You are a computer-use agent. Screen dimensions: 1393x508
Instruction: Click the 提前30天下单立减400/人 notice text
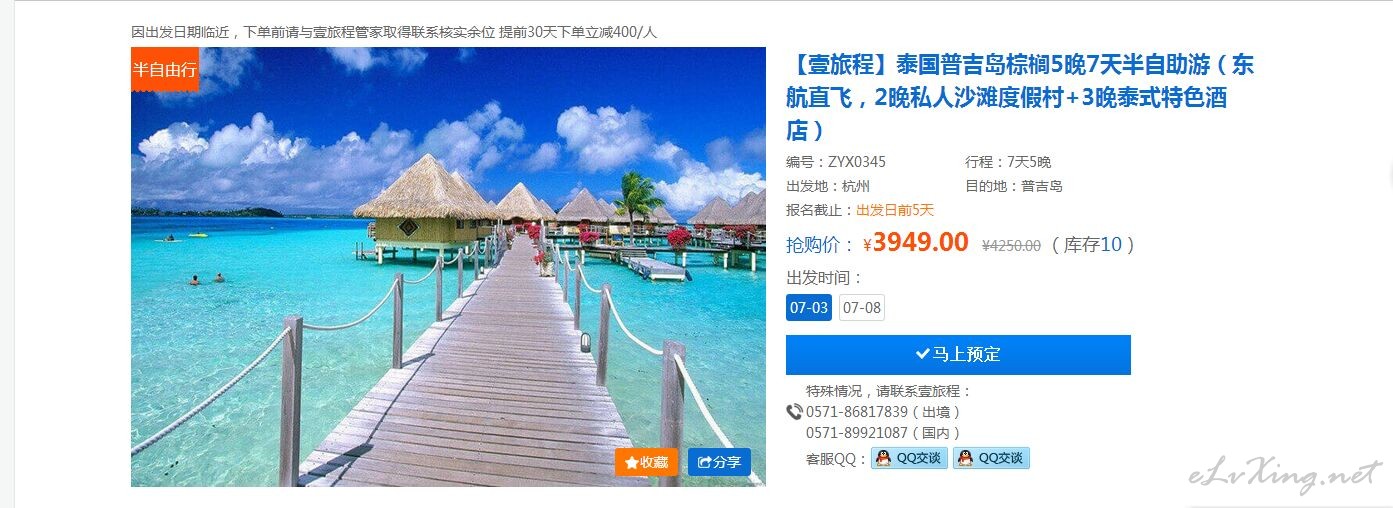tap(578, 32)
